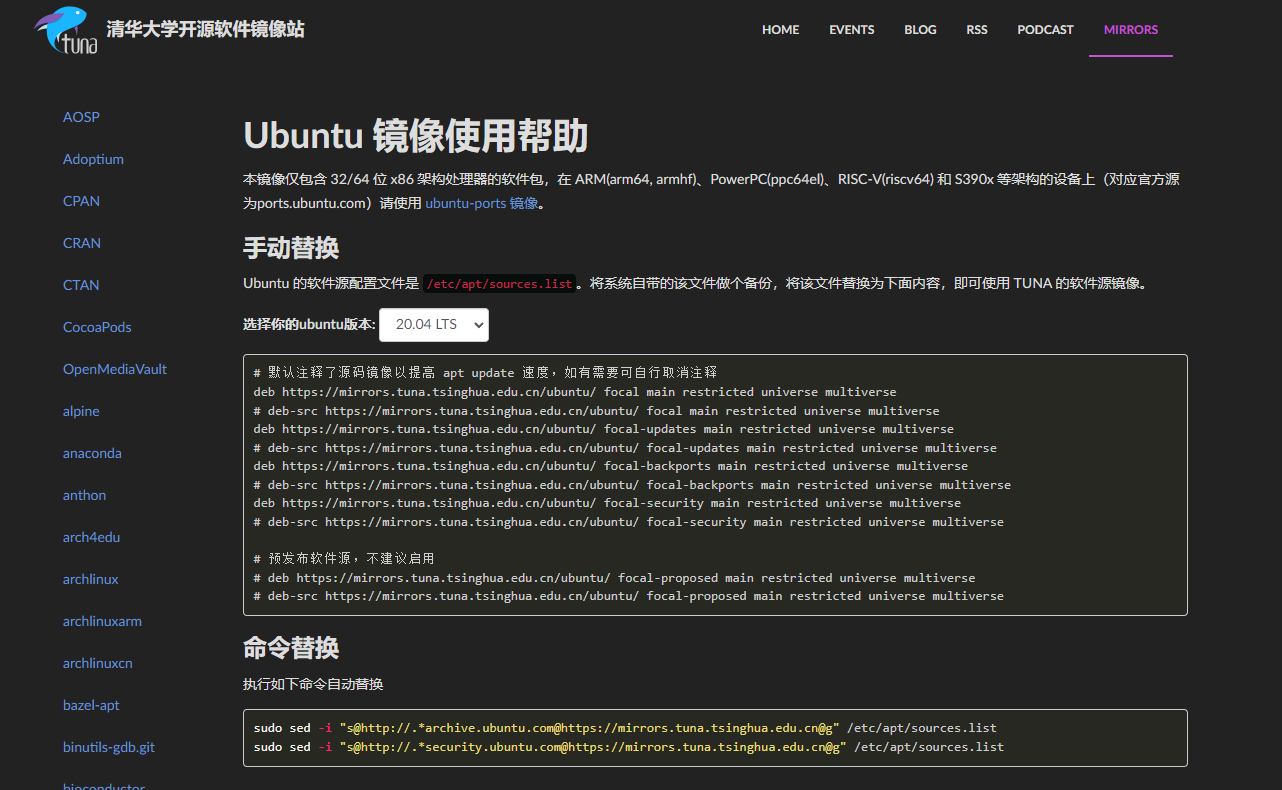The image size is (1282, 790).
Task: Open archlinuxarm in the sidebar
Action: (102, 621)
